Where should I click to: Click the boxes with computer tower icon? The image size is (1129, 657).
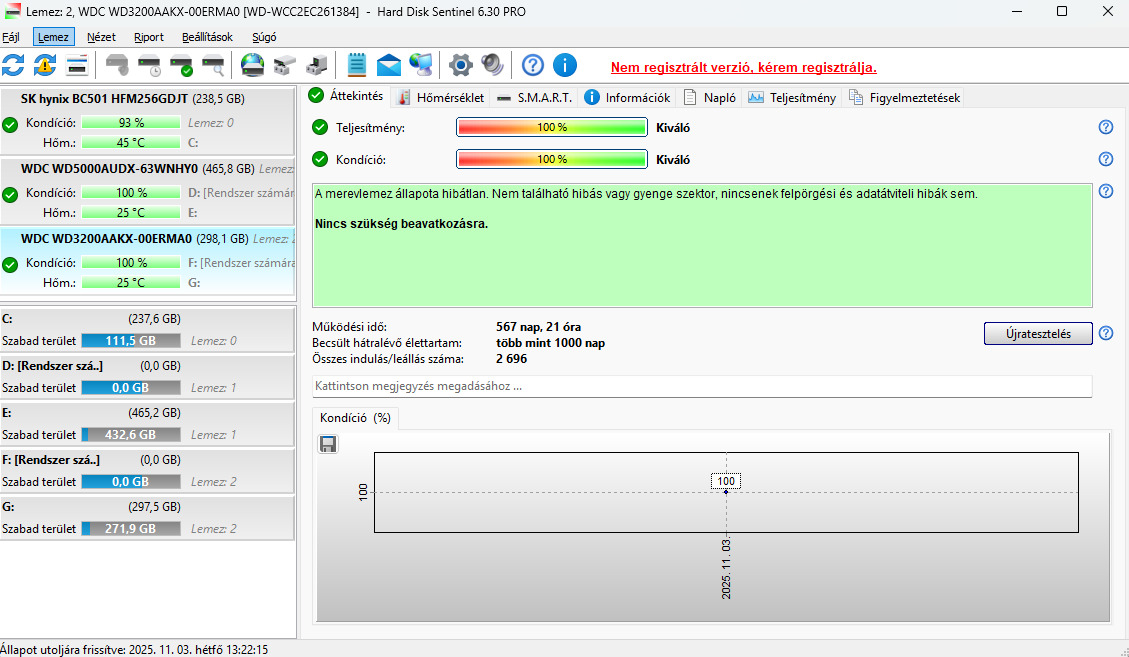316,65
